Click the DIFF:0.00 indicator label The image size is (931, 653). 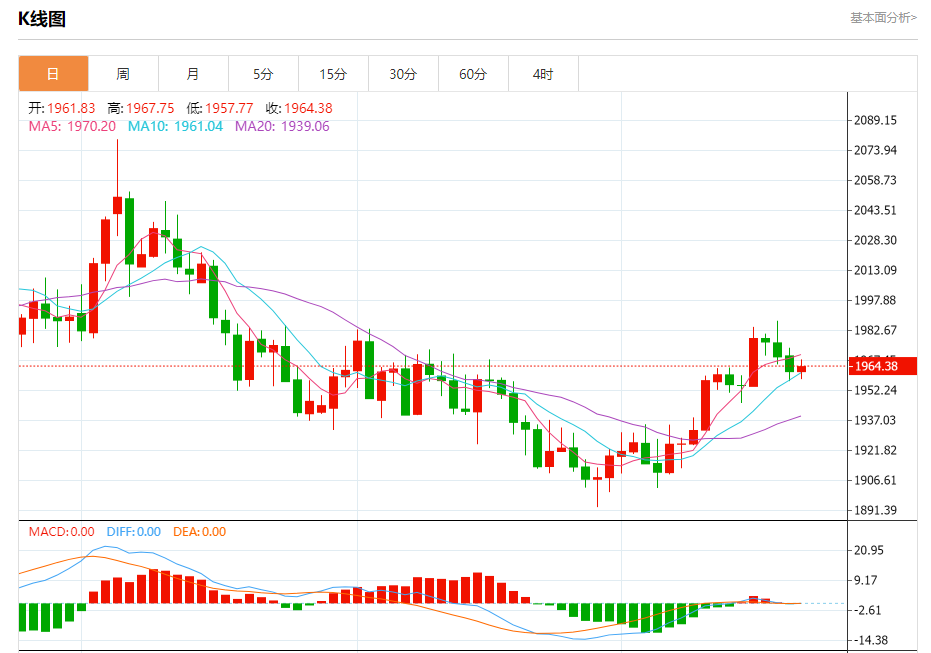pyautogui.click(x=134, y=531)
